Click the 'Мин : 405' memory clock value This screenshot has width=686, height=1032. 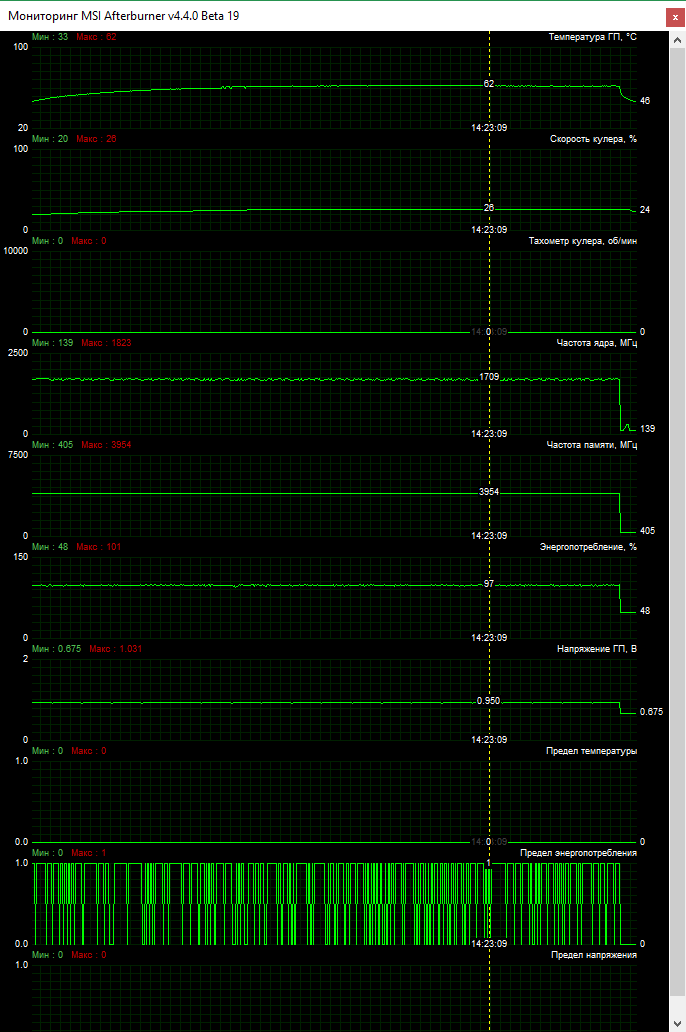pos(53,445)
